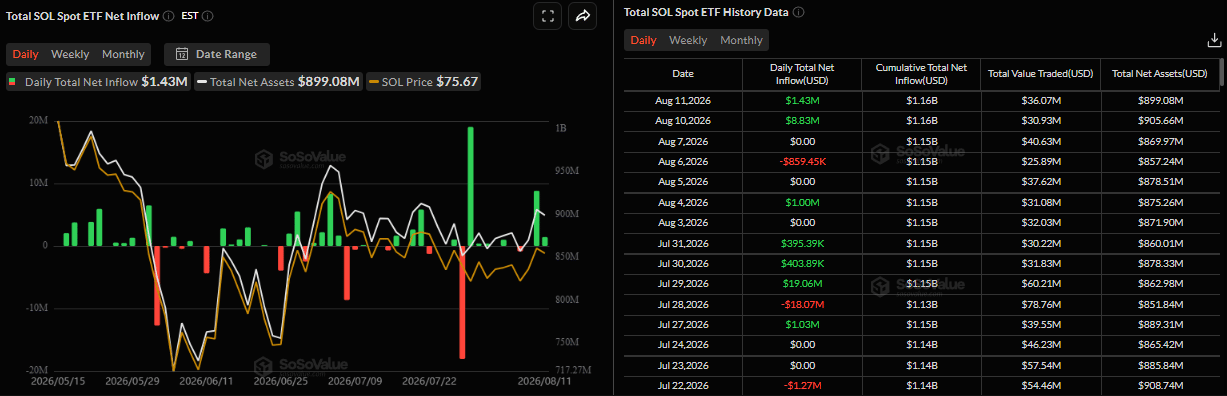1227x396 pixels.
Task: Select the Jul 23,2026 date cell
Action: (683, 365)
